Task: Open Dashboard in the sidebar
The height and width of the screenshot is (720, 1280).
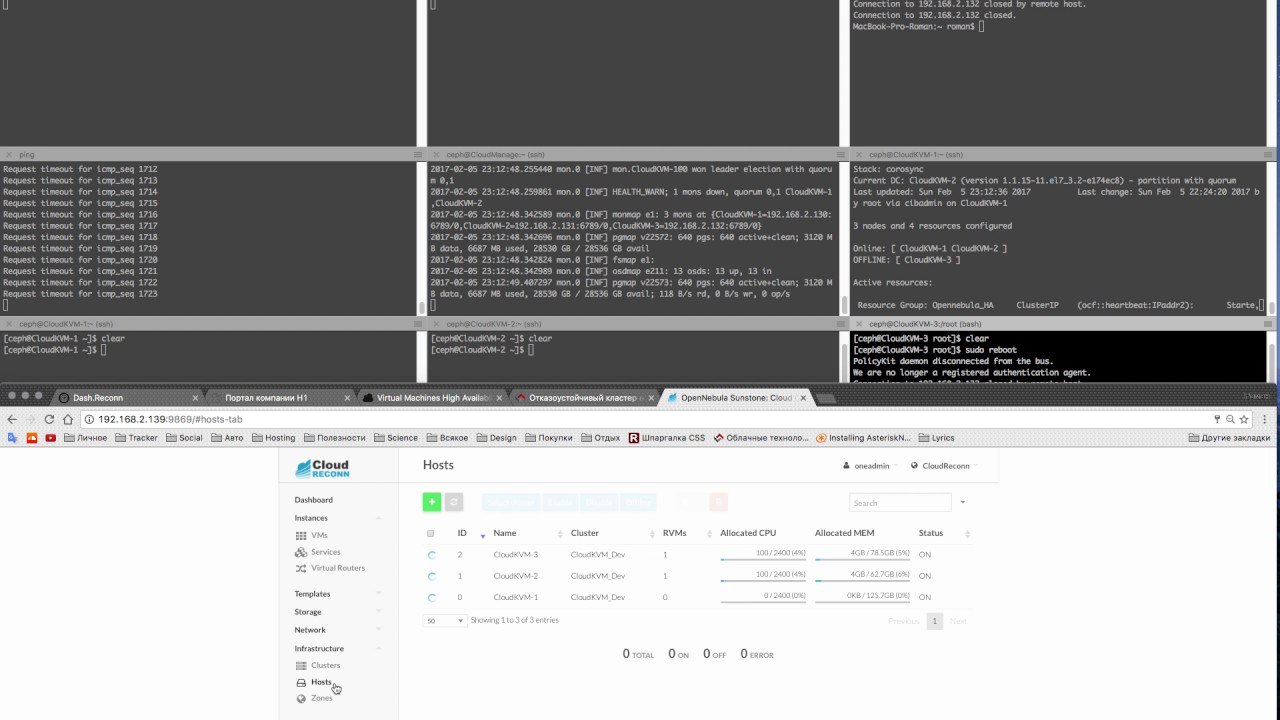Action: (314, 500)
